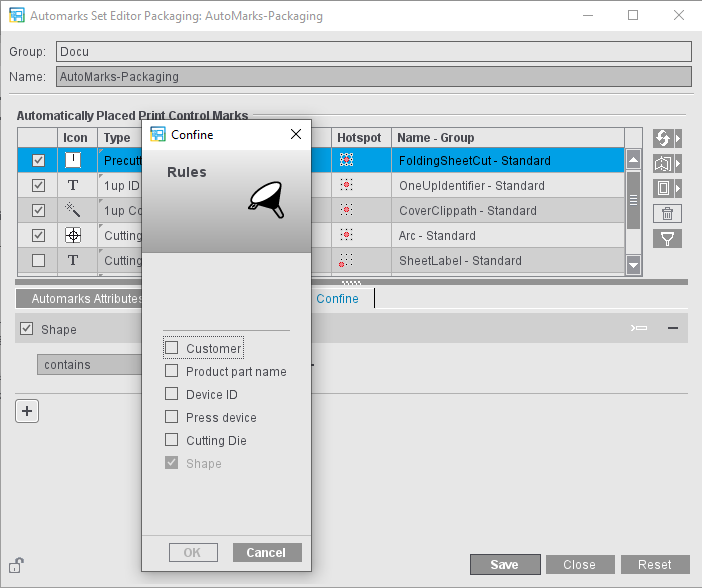
Task: Click the minus icon in the Shape row
Action: (673, 328)
